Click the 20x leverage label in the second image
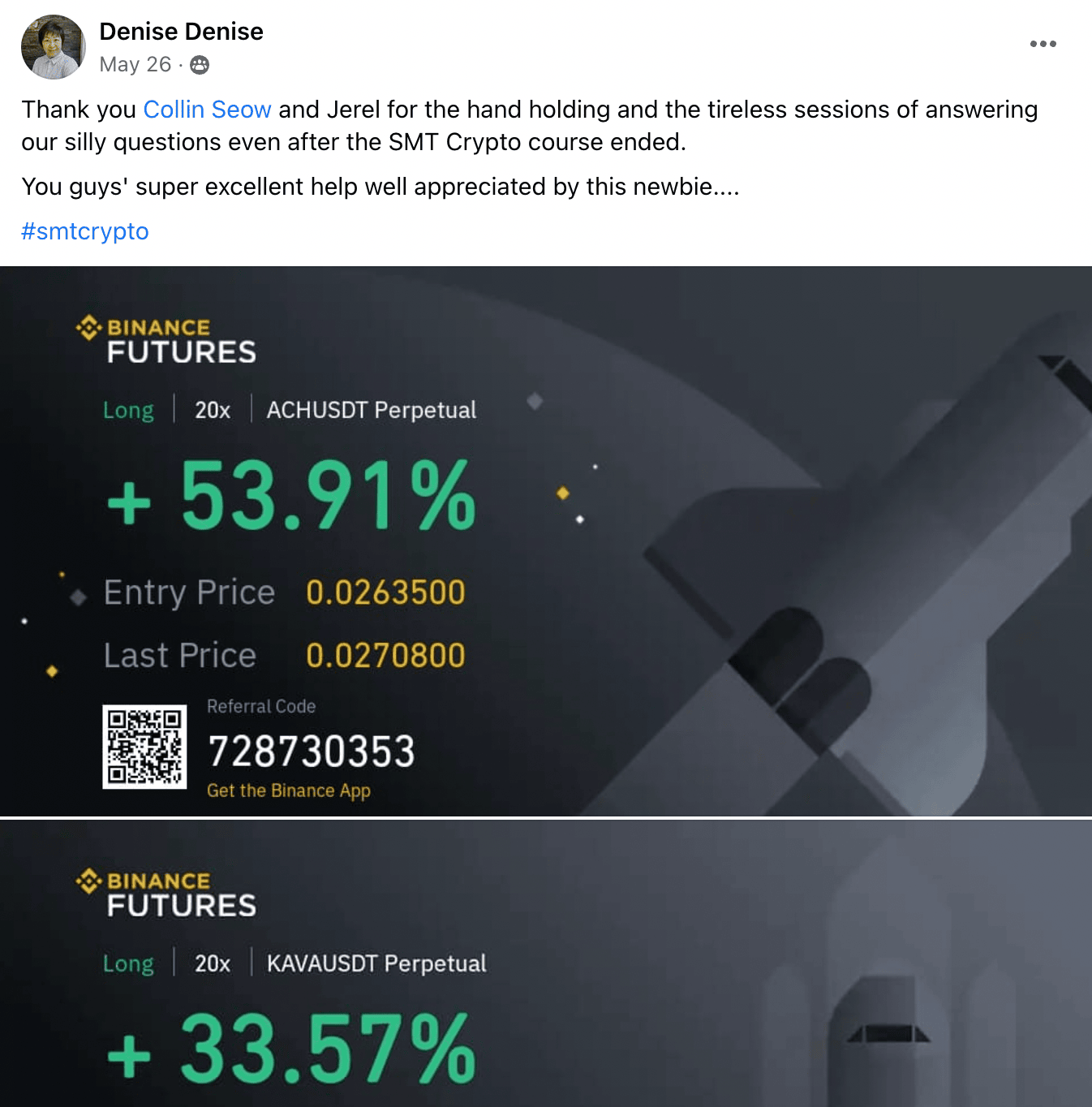The height and width of the screenshot is (1107, 1092). point(213,963)
